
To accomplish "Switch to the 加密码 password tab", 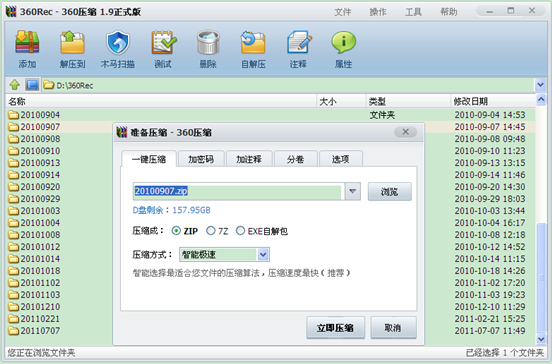I will click(x=201, y=159).
